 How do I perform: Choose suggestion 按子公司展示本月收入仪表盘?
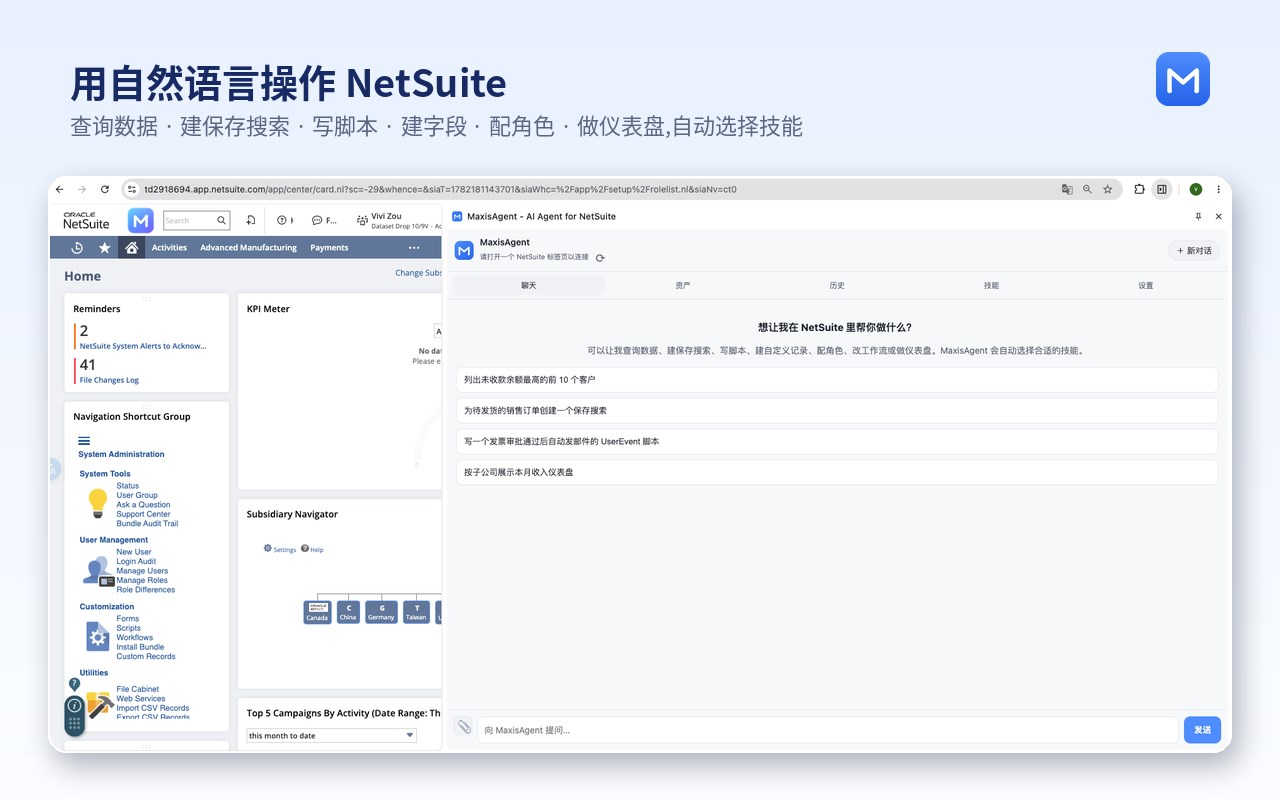coord(837,472)
